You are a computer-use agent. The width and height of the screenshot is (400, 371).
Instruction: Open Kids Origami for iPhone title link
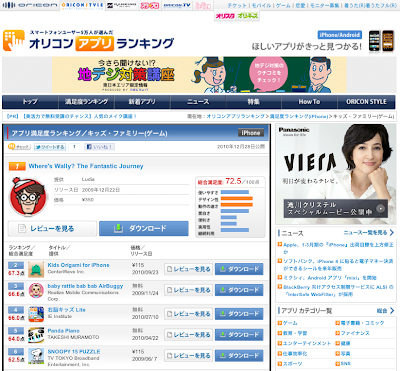point(78,265)
